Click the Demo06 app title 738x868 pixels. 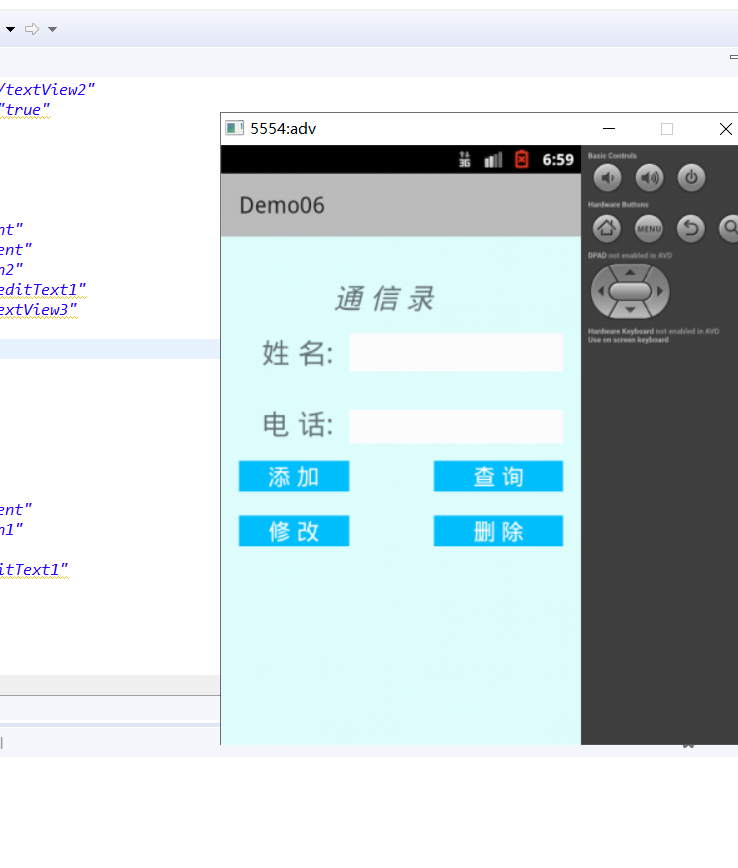282,205
